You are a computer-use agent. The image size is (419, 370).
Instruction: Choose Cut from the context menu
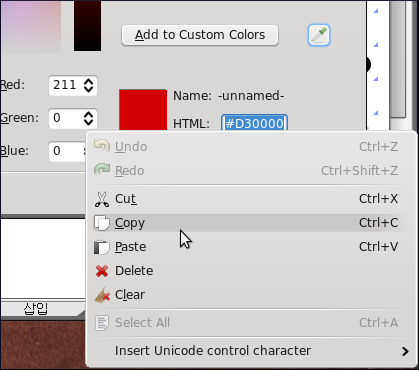[250, 199]
